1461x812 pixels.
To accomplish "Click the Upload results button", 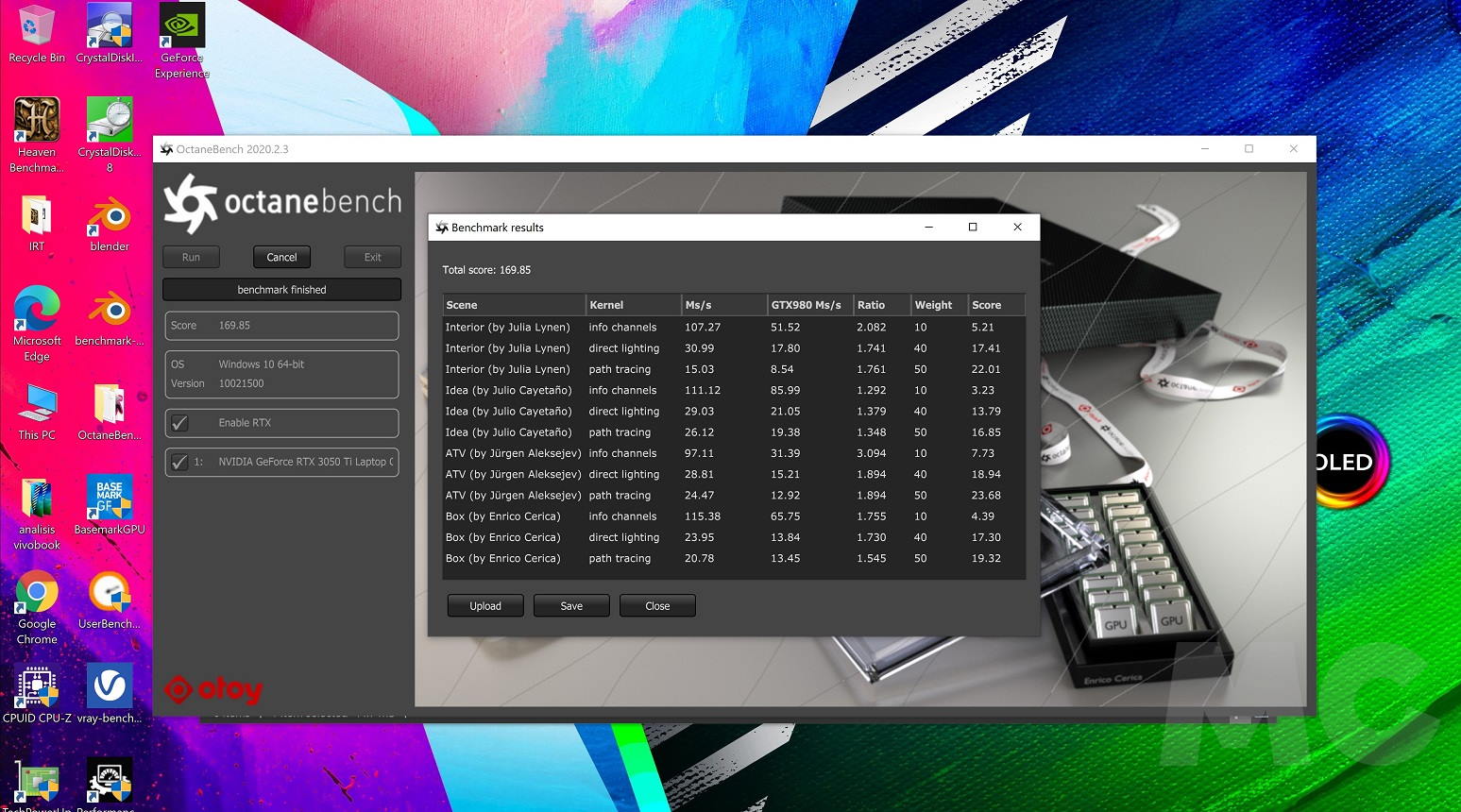I will [485, 606].
